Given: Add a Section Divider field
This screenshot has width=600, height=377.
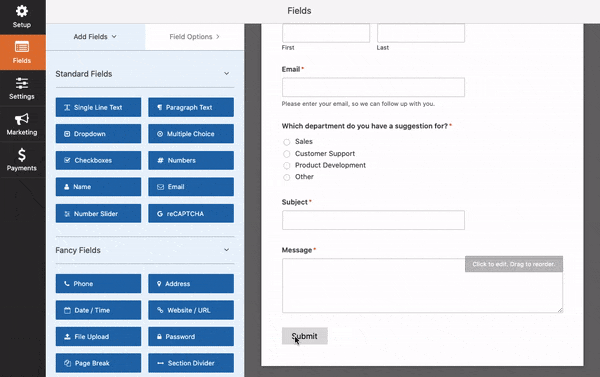Looking at the screenshot, I should click(x=191, y=363).
